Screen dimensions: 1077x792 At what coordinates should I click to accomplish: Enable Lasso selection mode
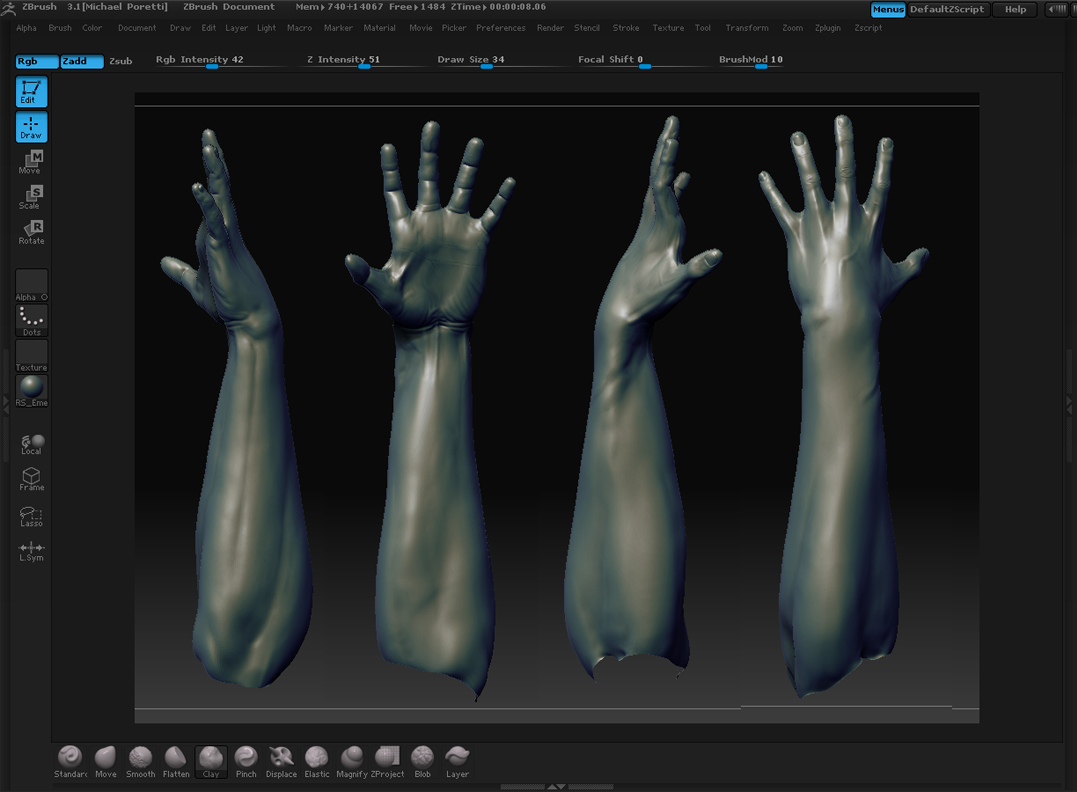(x=32, y=515)
